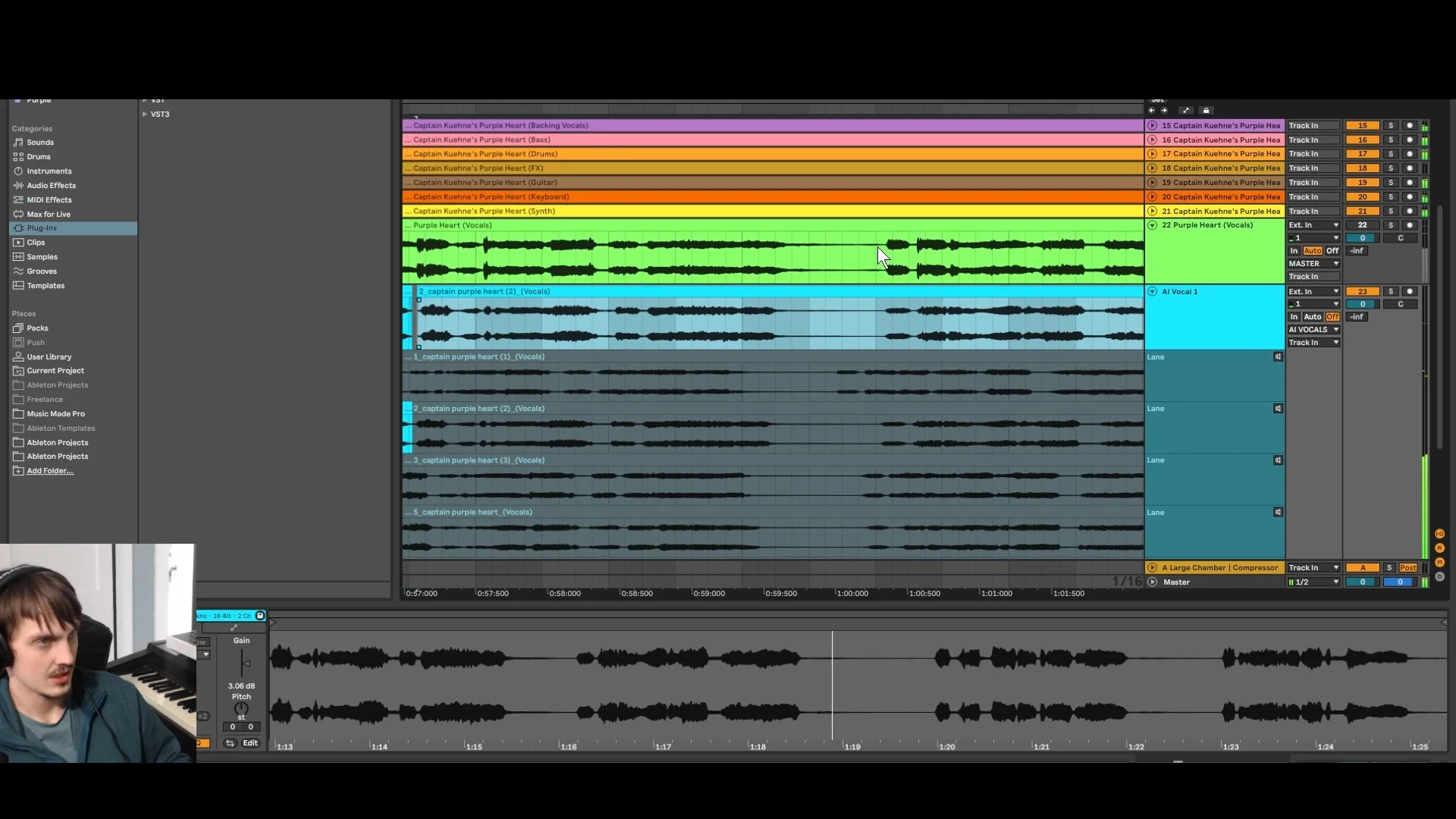The width and height of the screenshot is (1456, 819).
Task: Click the ×2 double tempo icon in clip view
Action: tap(202, 715)
